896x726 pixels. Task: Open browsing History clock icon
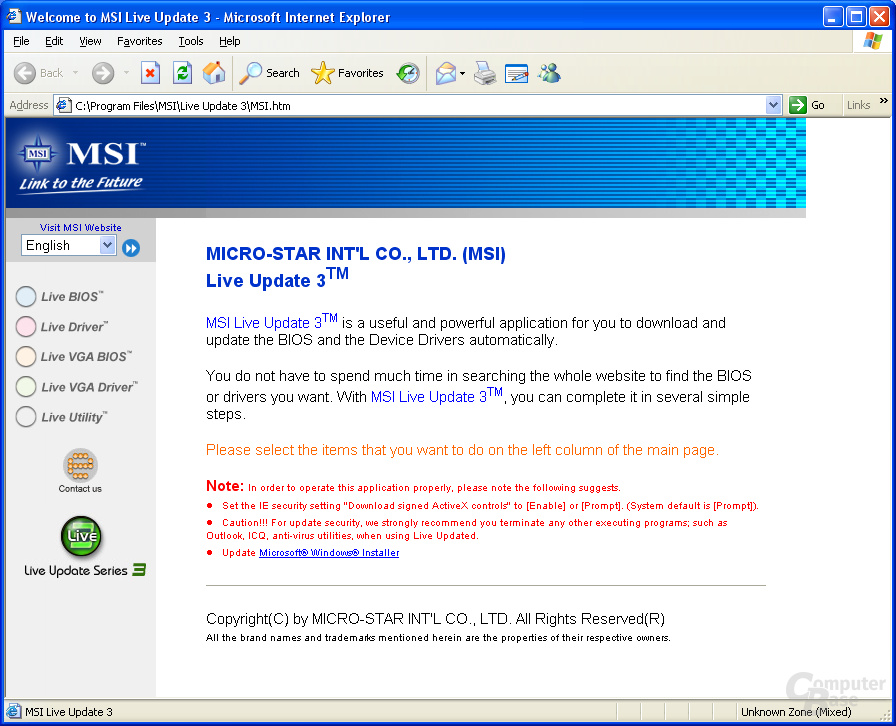pos(408,73)
